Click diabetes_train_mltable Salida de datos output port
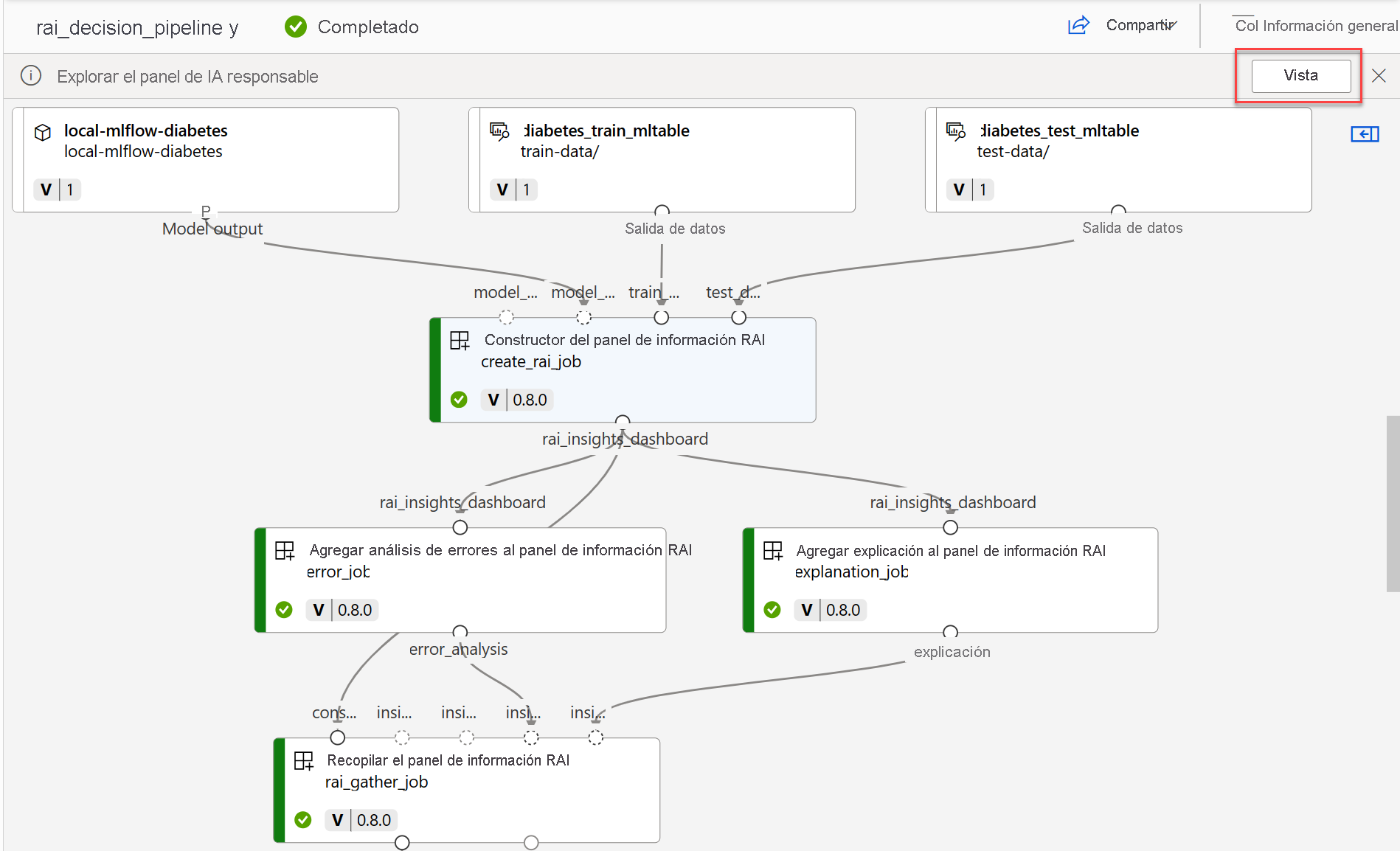This screenshot has width=1400, height=851. pos(662,211)
